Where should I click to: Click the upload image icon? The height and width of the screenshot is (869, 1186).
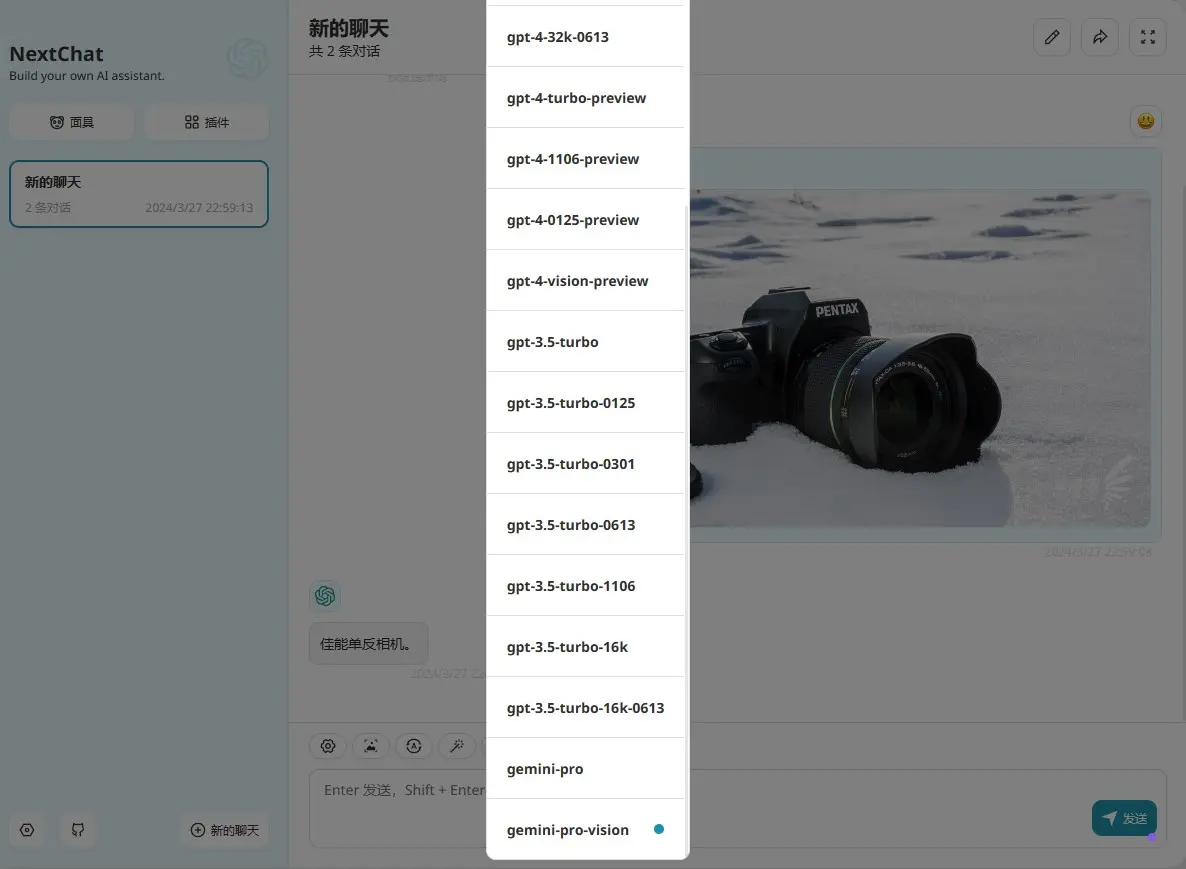pos(371,746)
